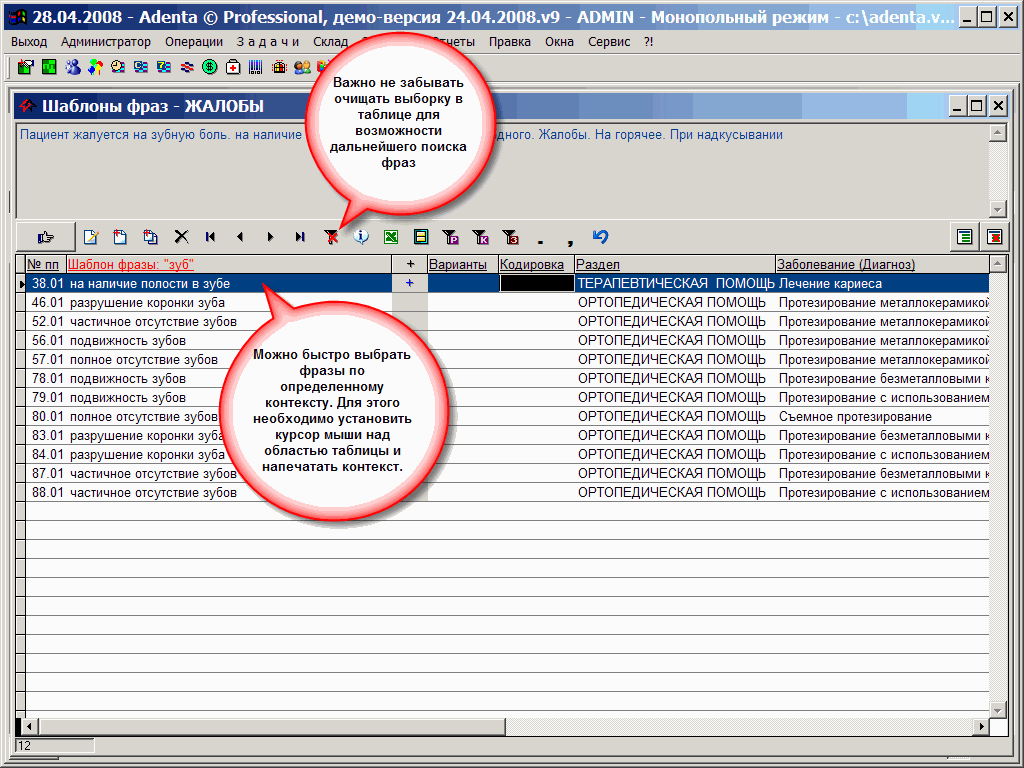Click the filter icon labeled P
This screenshot has height=768, width=1024.
point(451,237)
